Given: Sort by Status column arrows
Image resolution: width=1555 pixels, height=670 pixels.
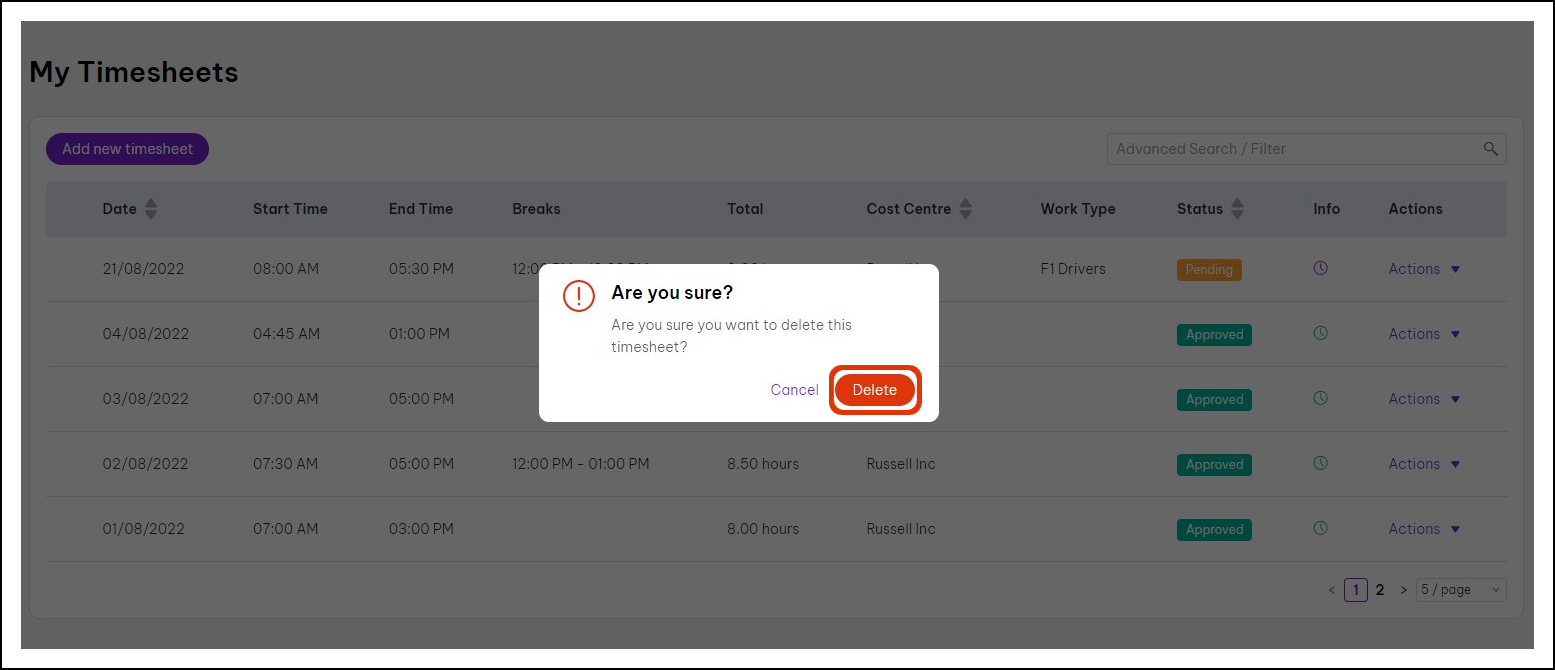Looking at the screenshot, I should (1237, 209).
